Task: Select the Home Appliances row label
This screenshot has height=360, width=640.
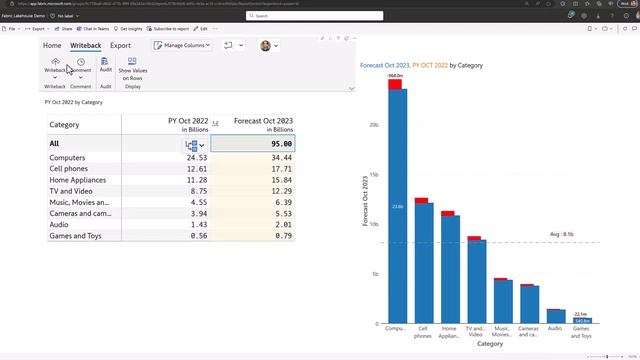Action: coord(78,180)
